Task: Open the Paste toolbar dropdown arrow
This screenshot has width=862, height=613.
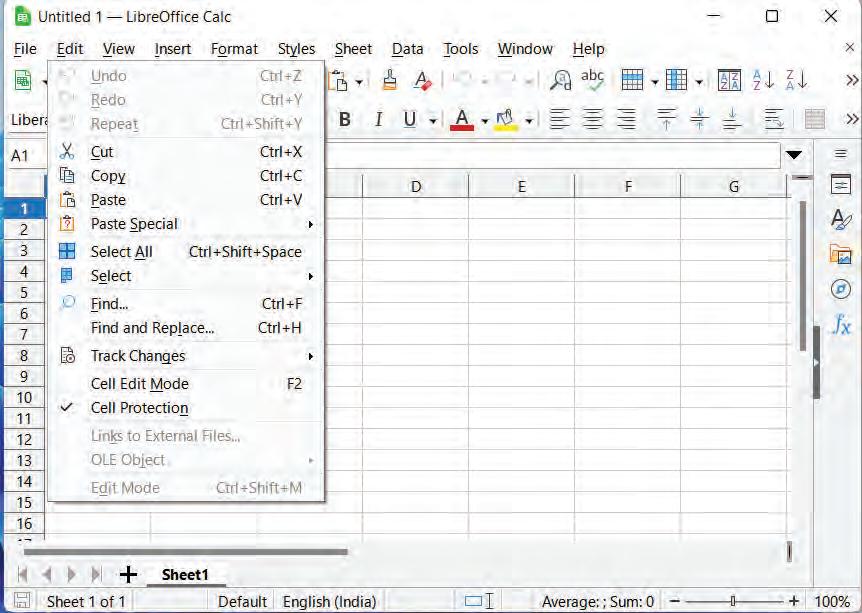Action: pyautogui.click(x=359, y=82)
